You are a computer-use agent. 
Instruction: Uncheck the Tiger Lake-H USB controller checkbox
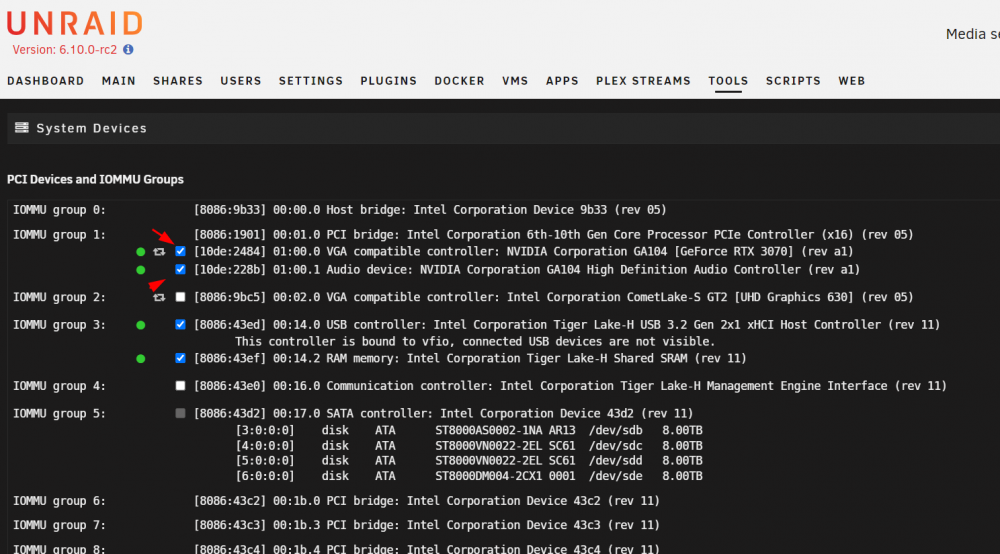180,324
